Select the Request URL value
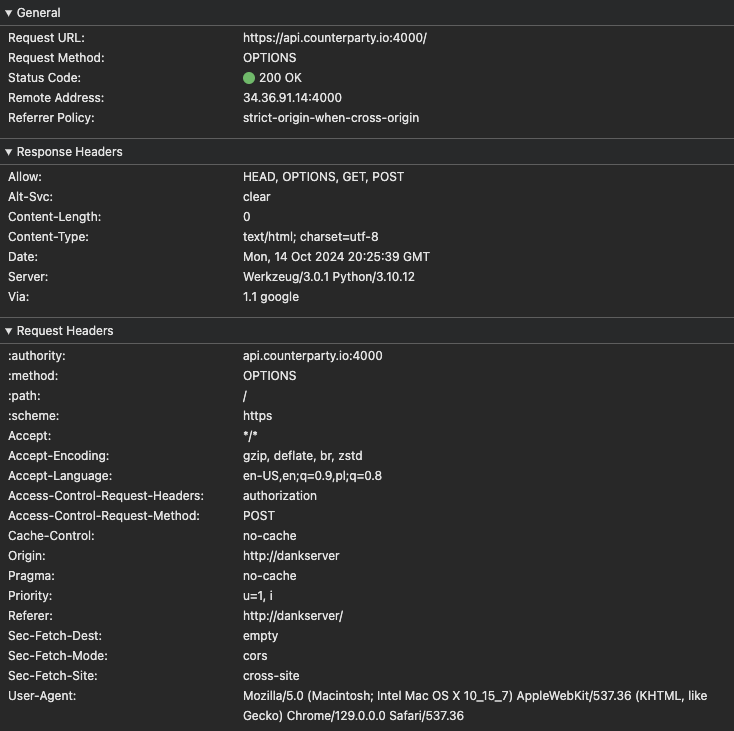Viewport: 734px width, 731px height. pyautogui.click(x=335, y=38)
